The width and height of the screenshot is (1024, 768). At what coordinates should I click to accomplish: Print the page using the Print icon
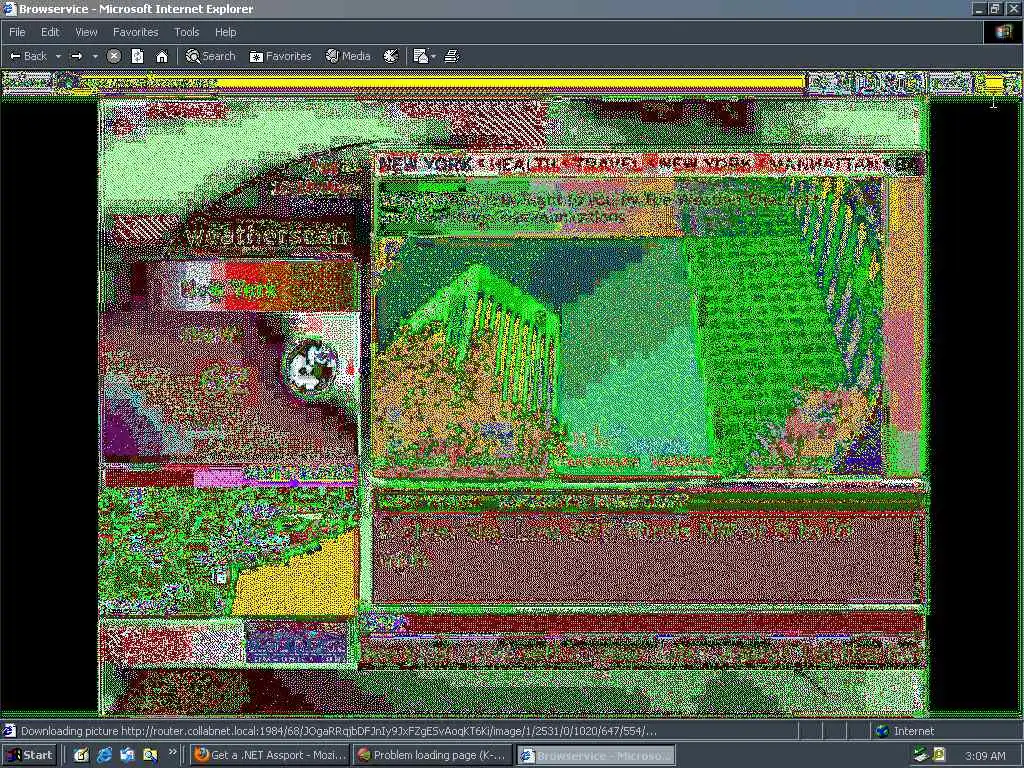[x=451, y=56]
